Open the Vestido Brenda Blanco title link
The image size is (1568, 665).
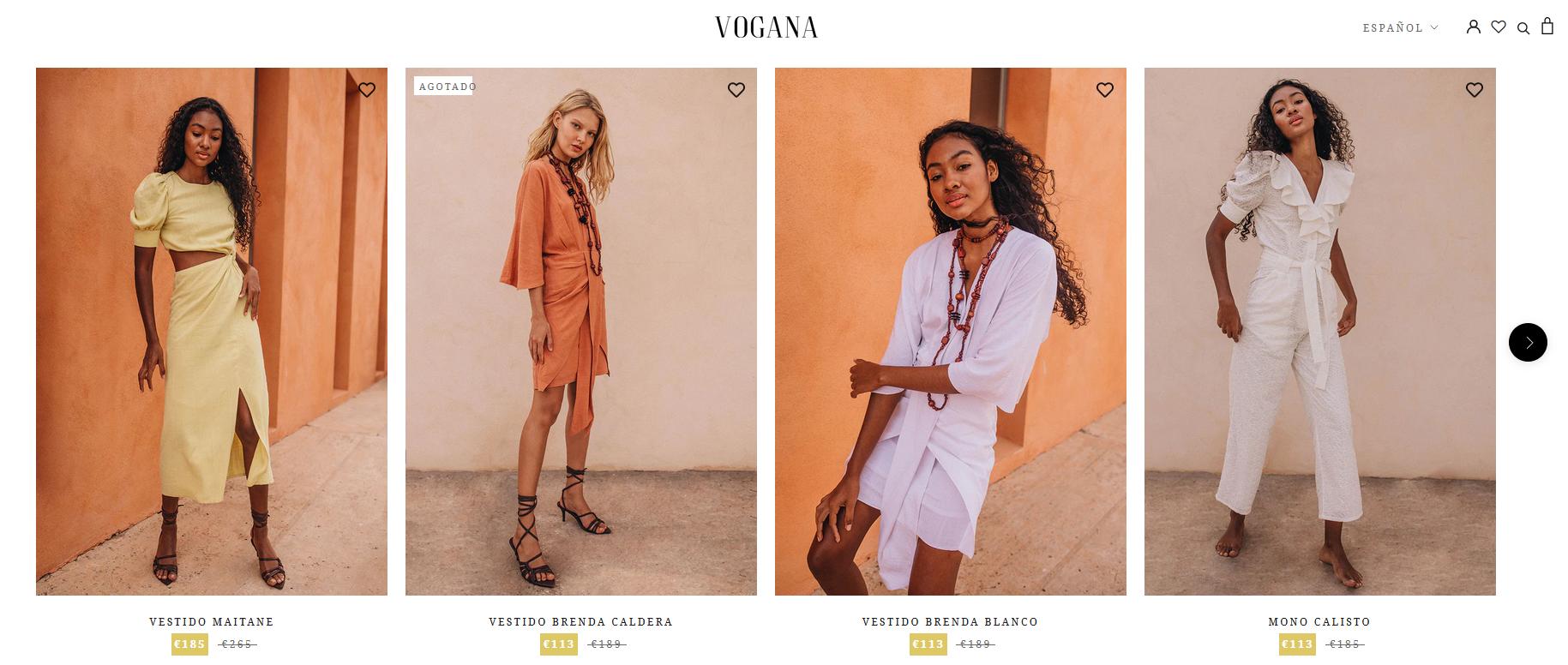(x=950, y=622)
